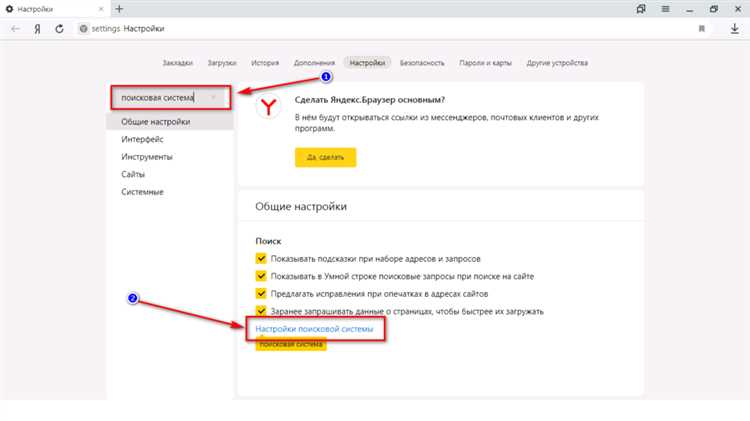This screenshot has height=421, width=750.
Task: Select Интерфейс in the sidebar
Action: click(142, 139)
